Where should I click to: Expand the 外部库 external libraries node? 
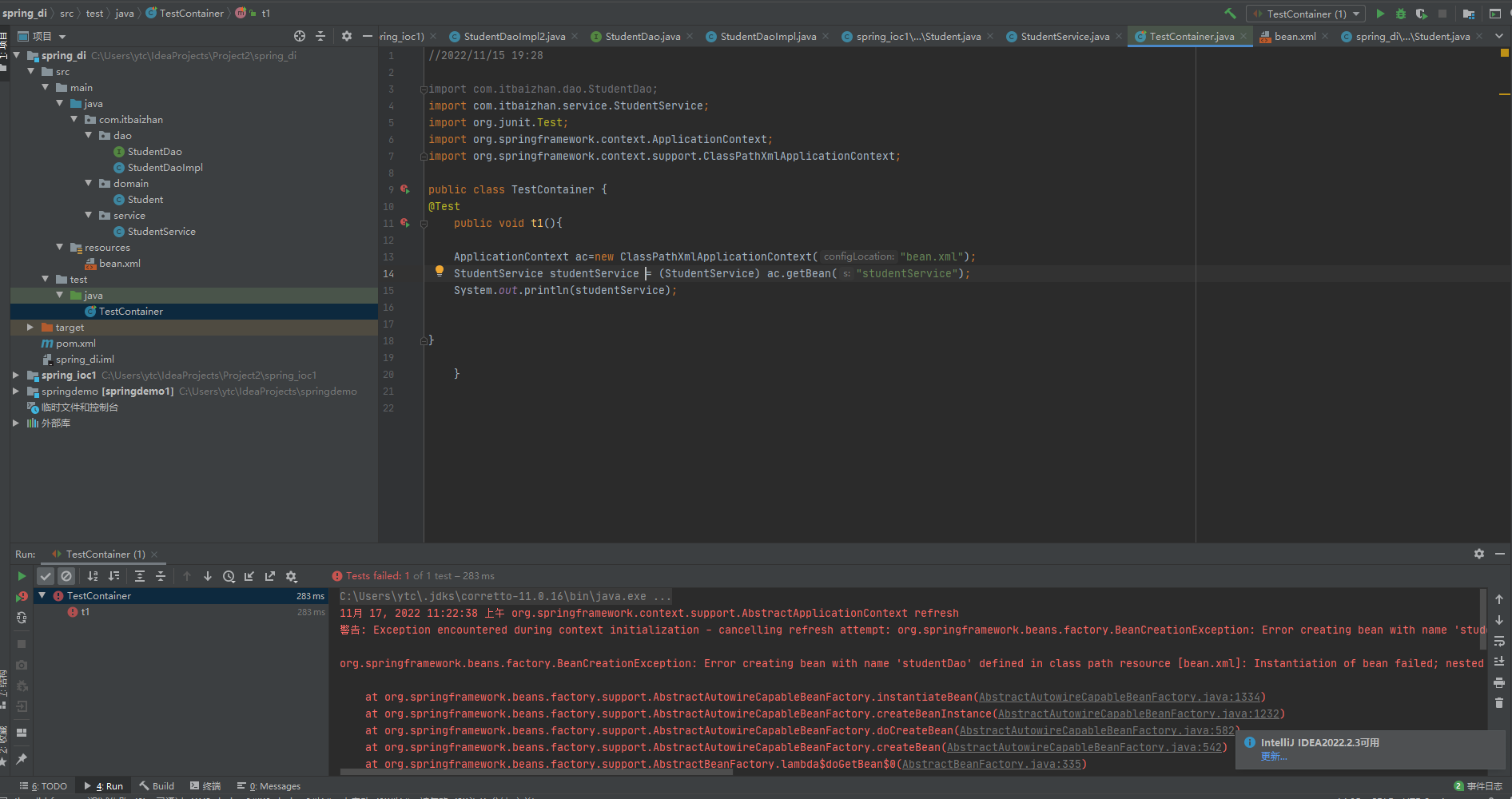click(x=16, y=423)
